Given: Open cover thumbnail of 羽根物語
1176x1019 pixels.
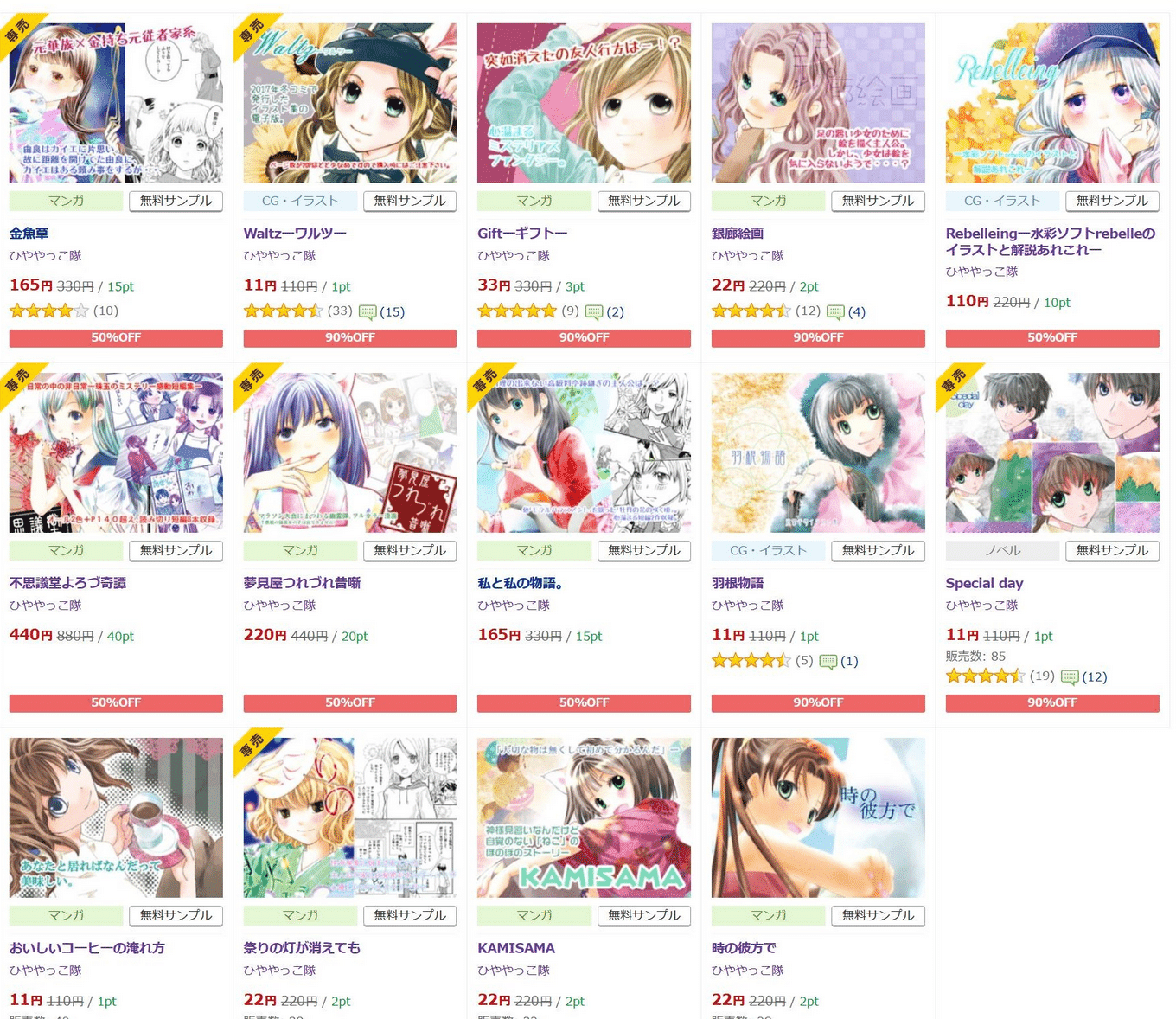Looking at the screenshot, I should 818,452.
